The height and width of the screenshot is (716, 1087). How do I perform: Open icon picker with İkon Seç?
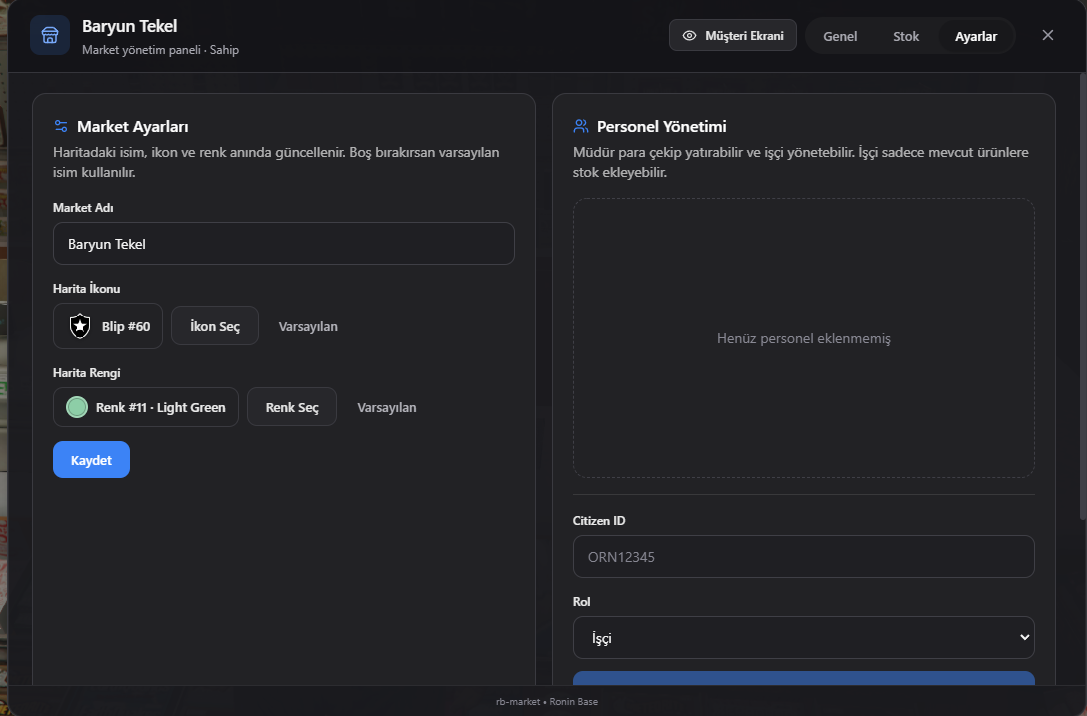point(215,326)
